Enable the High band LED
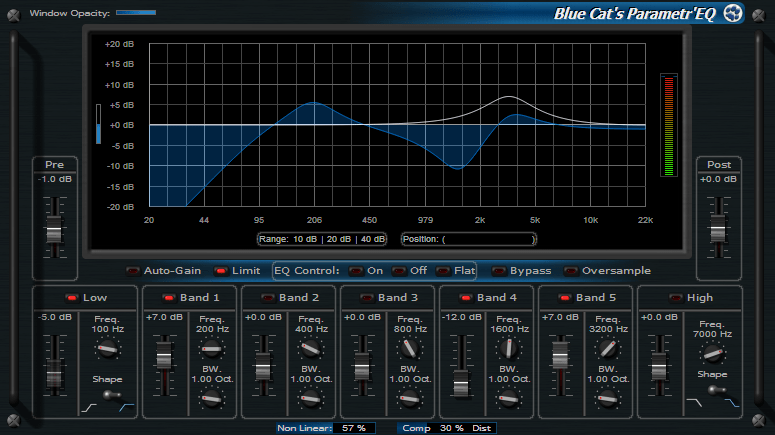 pos(676,298)
